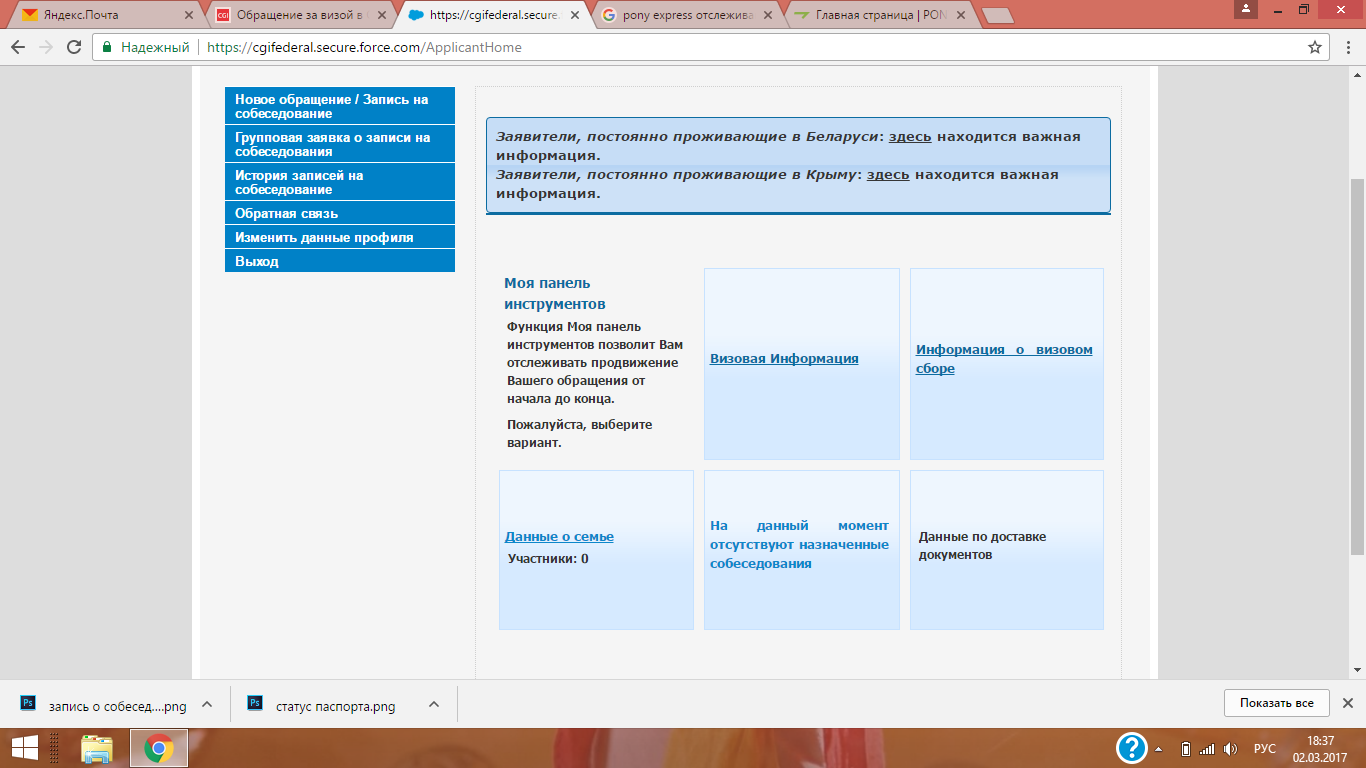The height and width of the screenshot is (768, 1366).
Task: Open File Explorer from the taskbar
Action: pyautogui.click(x=97, y=748)
